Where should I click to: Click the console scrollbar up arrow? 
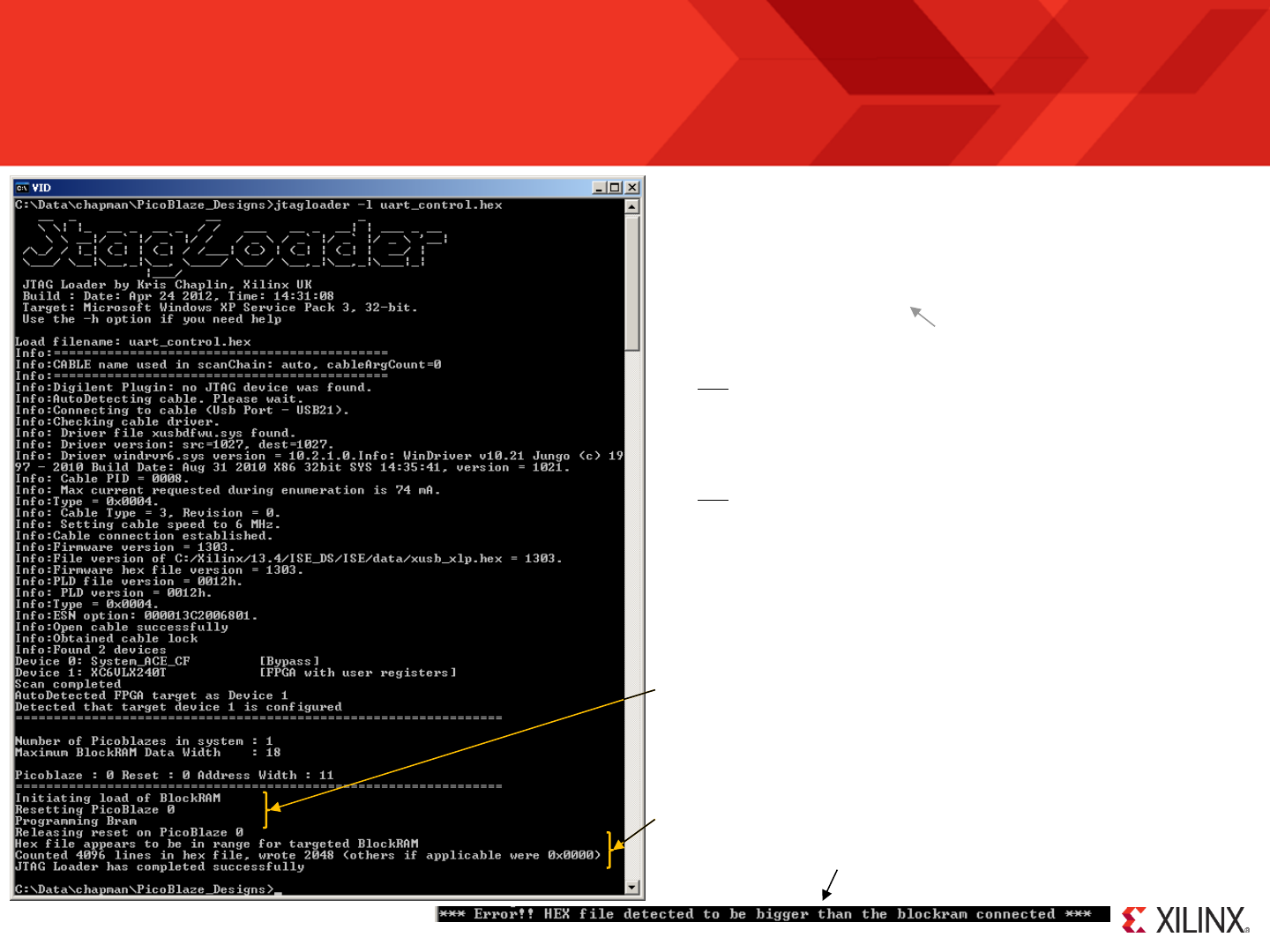coord(631,207)
